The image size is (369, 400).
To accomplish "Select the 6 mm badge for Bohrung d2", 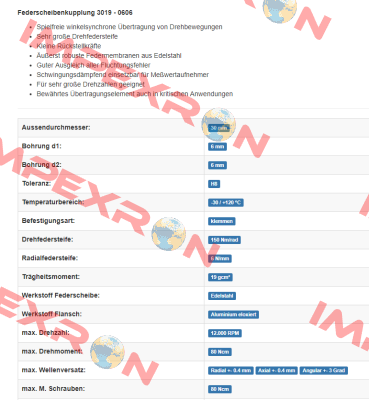I will pos(217,165).
